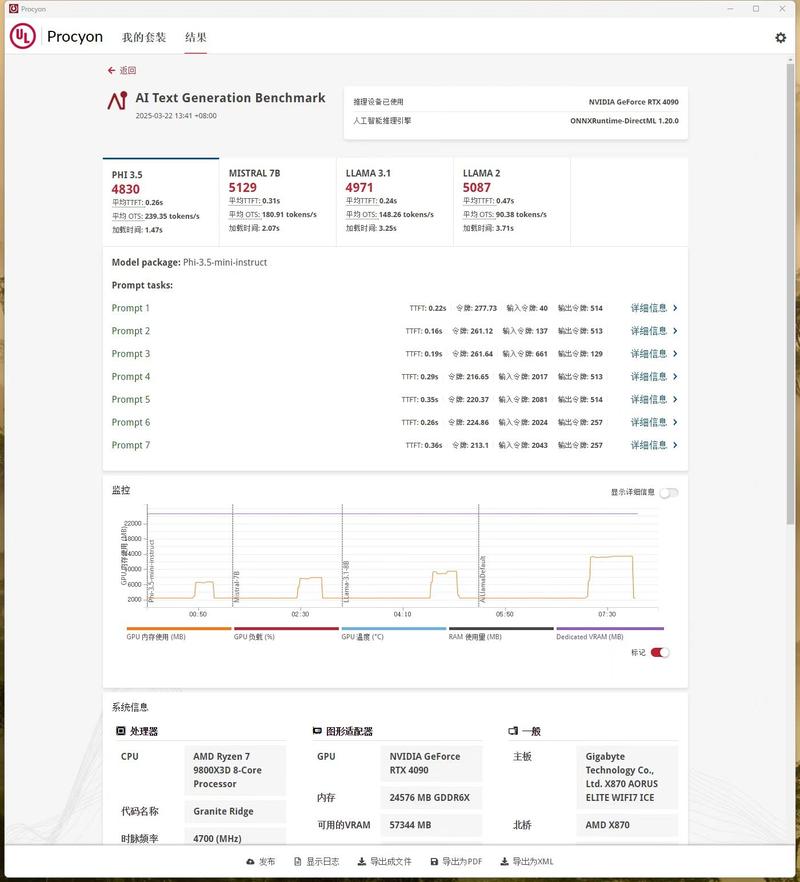This screenshot has height=882, width=800.
Task: Click the Prompt 6 row label
Action: tap(131, 422)
